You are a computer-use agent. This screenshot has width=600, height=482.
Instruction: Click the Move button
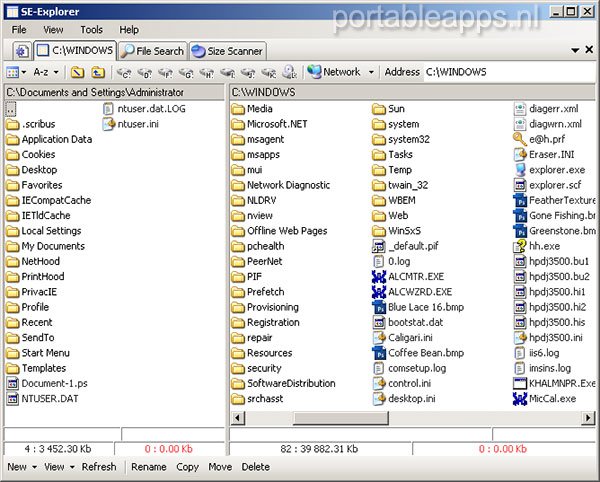pyautogui.click(x=220, y=467)
